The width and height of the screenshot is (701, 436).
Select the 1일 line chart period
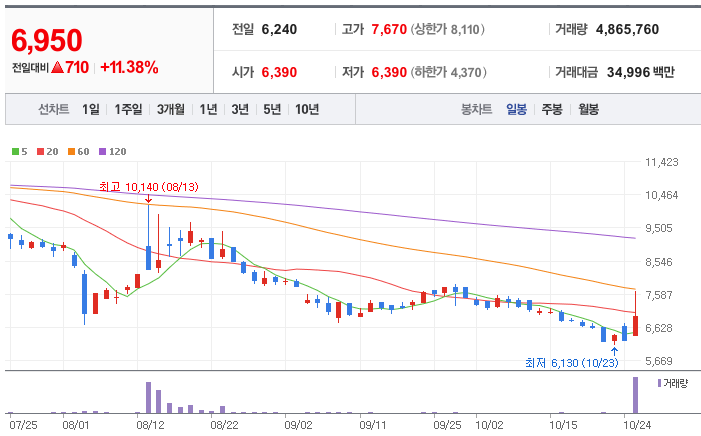coord(91,109)
